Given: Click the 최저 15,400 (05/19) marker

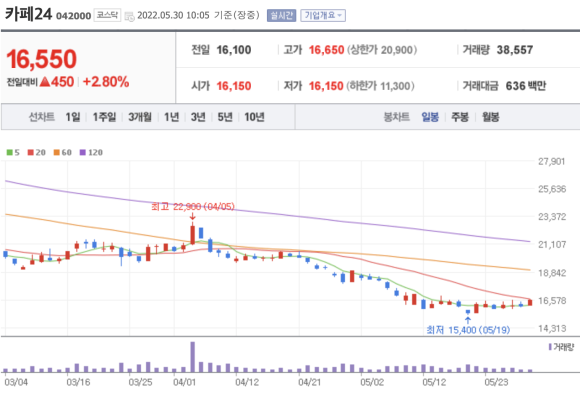Looking at the screenshot, I should coord(468,329).
